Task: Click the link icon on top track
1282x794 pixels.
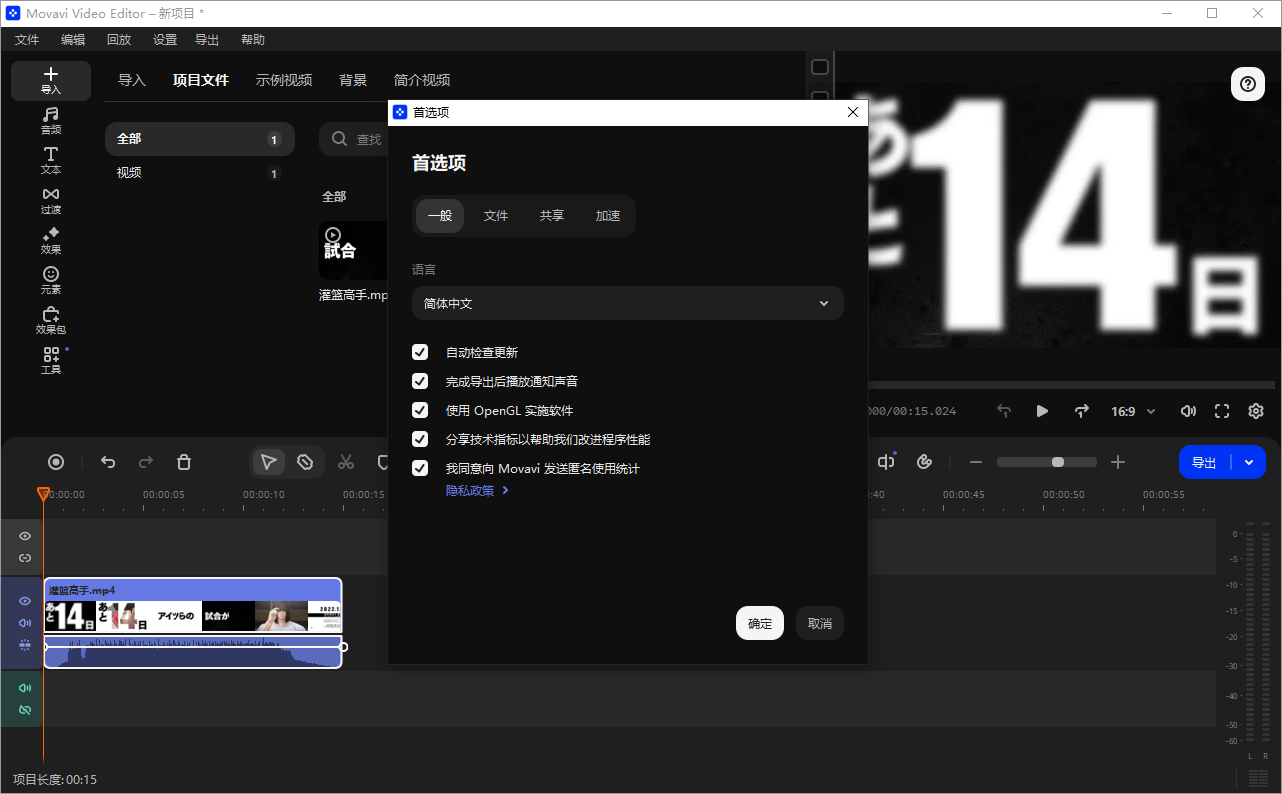Action: point(25,558)
